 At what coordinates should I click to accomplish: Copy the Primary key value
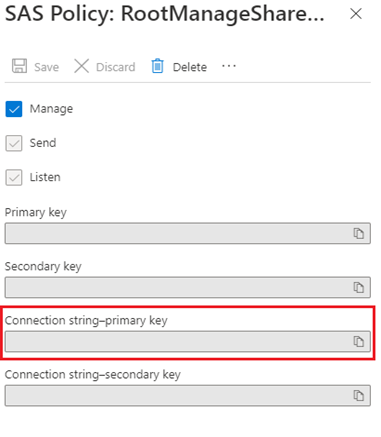click(359, 233)
